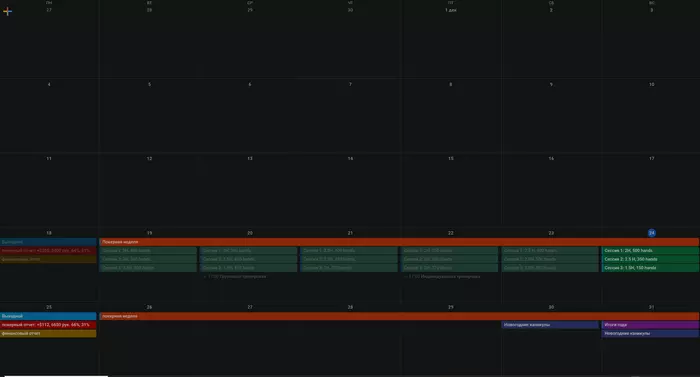This screenshot has height=377, width=700.
Task: Open Сессия 1 event on the 21st
Action: point(349,251)
